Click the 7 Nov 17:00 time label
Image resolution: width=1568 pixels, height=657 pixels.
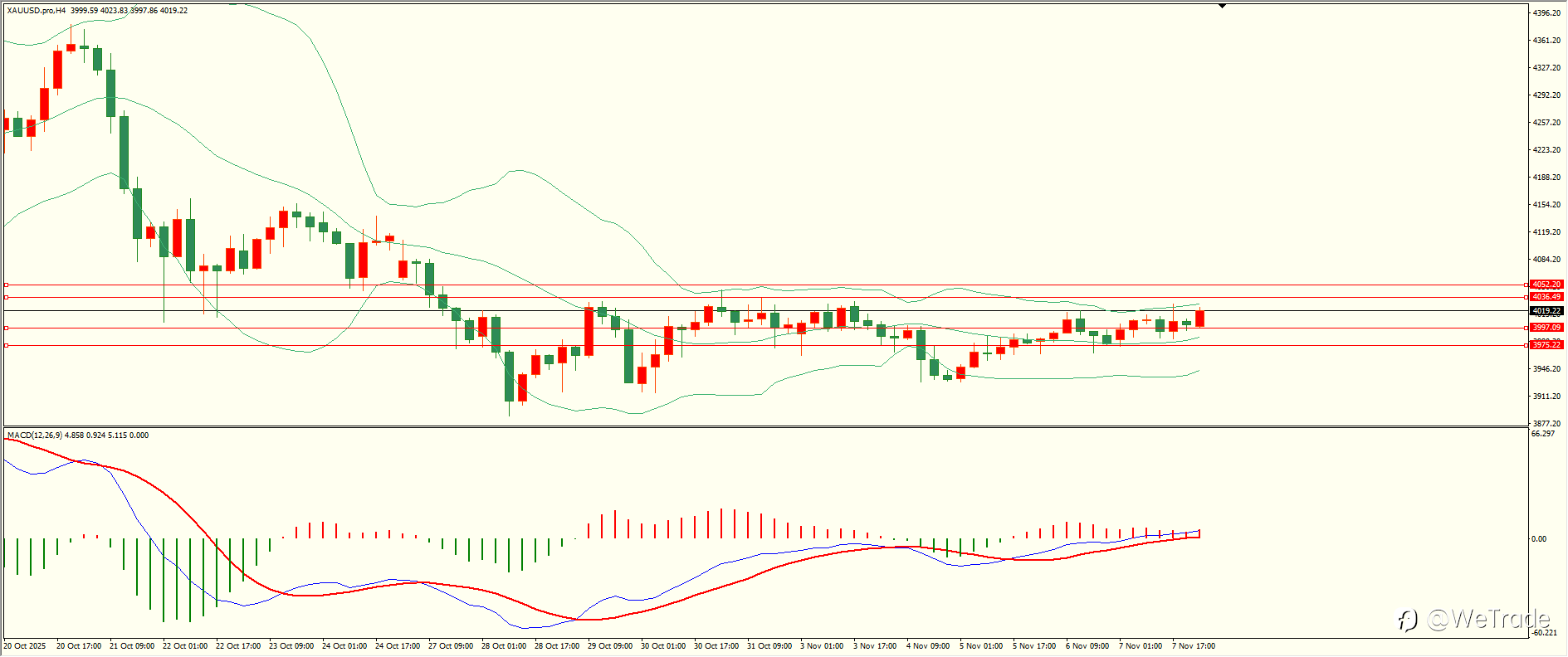coord(1194,646)
